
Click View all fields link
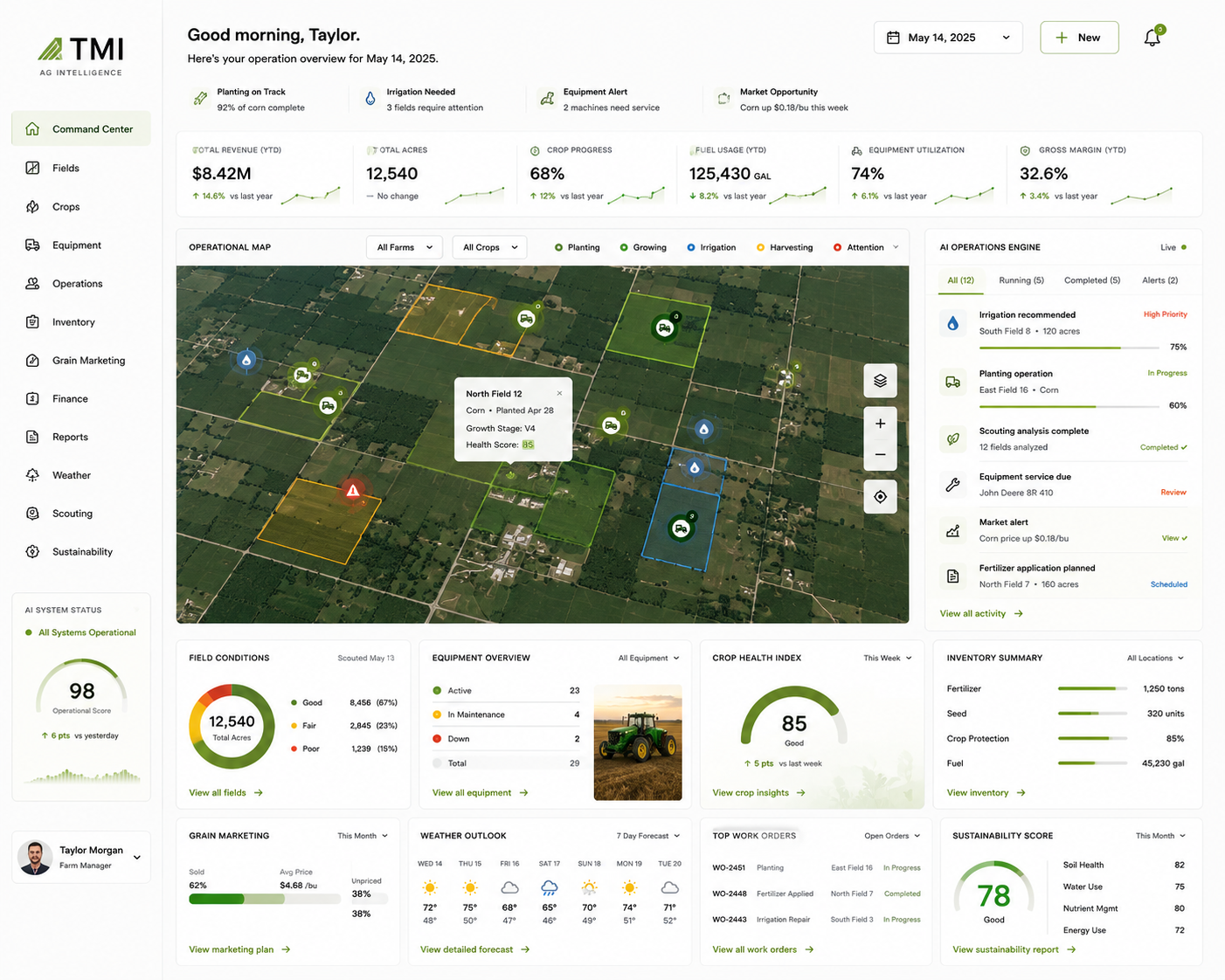(225, 793)
